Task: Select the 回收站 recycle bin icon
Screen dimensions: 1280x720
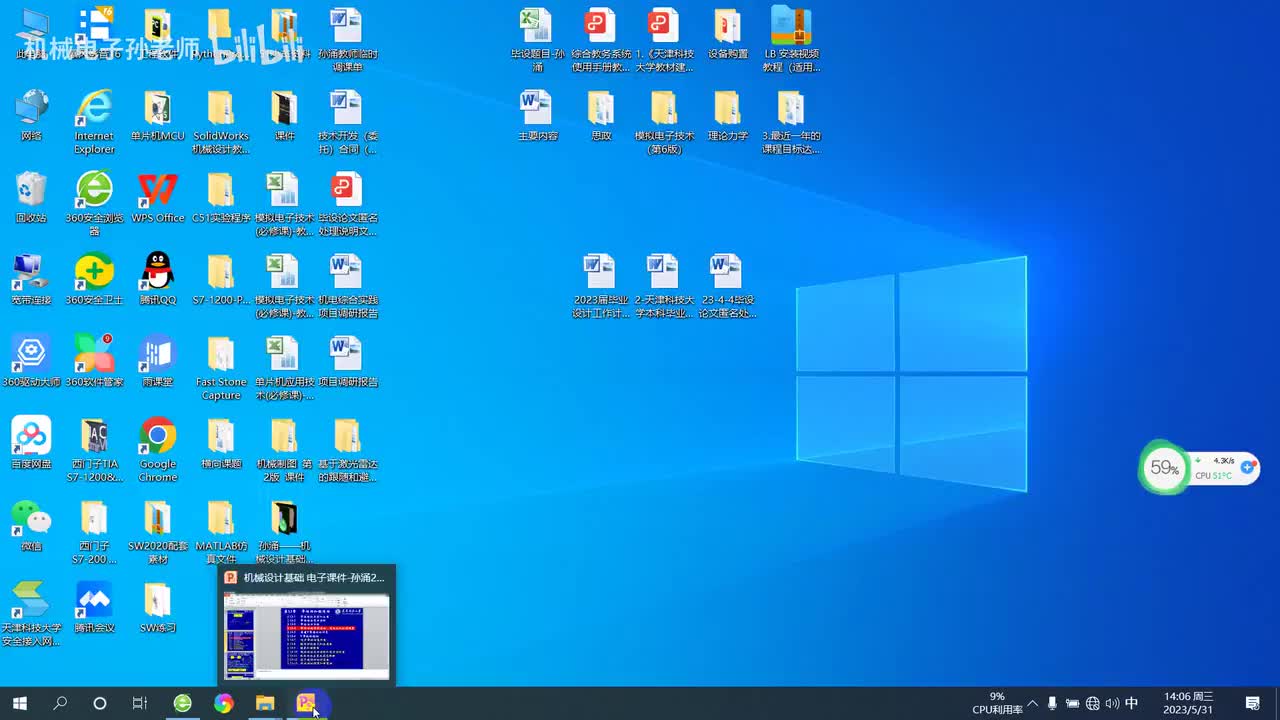Action: coord(31,198)
